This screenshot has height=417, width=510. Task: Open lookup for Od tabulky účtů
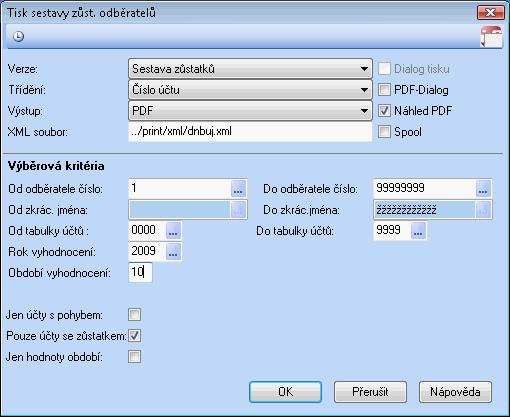tap(173, 231)
